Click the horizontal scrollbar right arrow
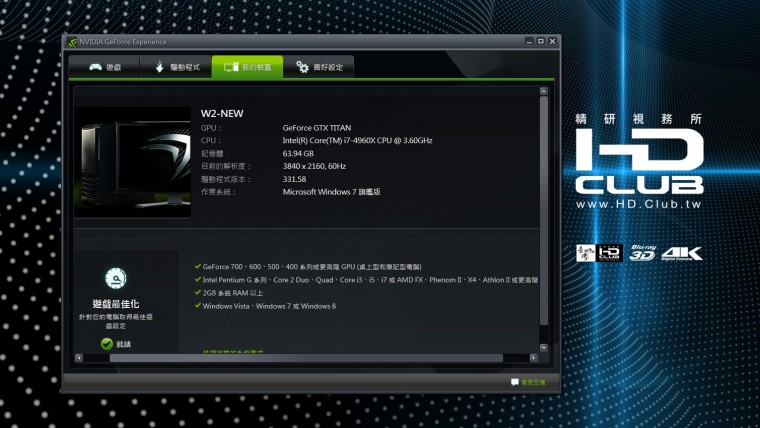This screenshot has width=760, height=428. coord(534,358)
